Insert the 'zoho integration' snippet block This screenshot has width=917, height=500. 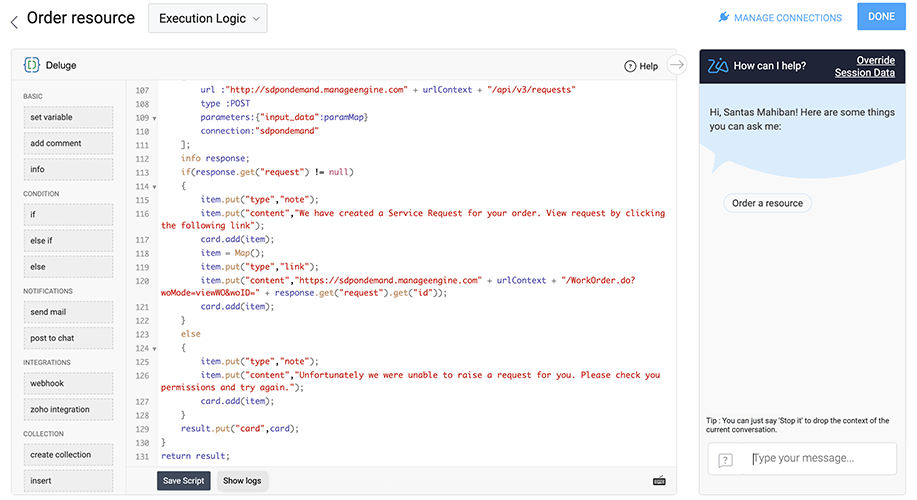coord(68,409)
